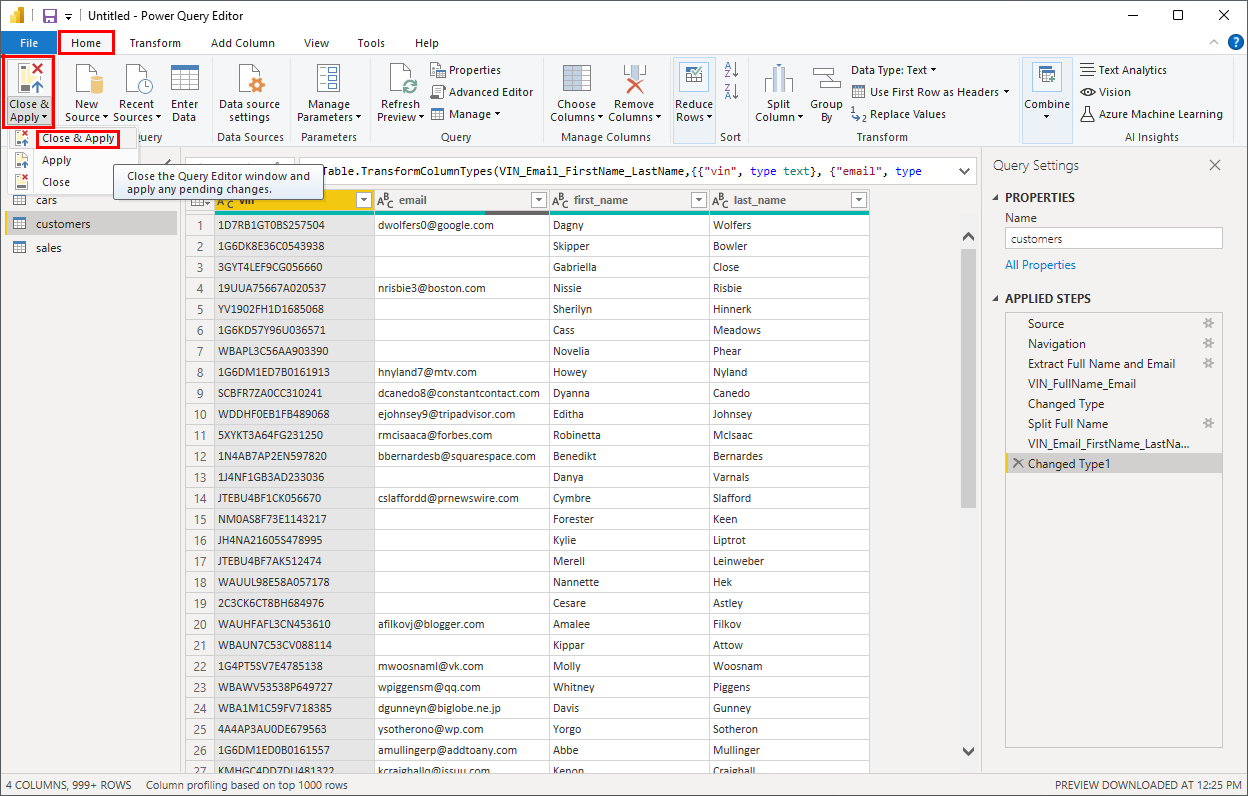Sort ascending with the A-Z icon
1248x796 pixels.
pyautogui.click(x=731, y=69)
